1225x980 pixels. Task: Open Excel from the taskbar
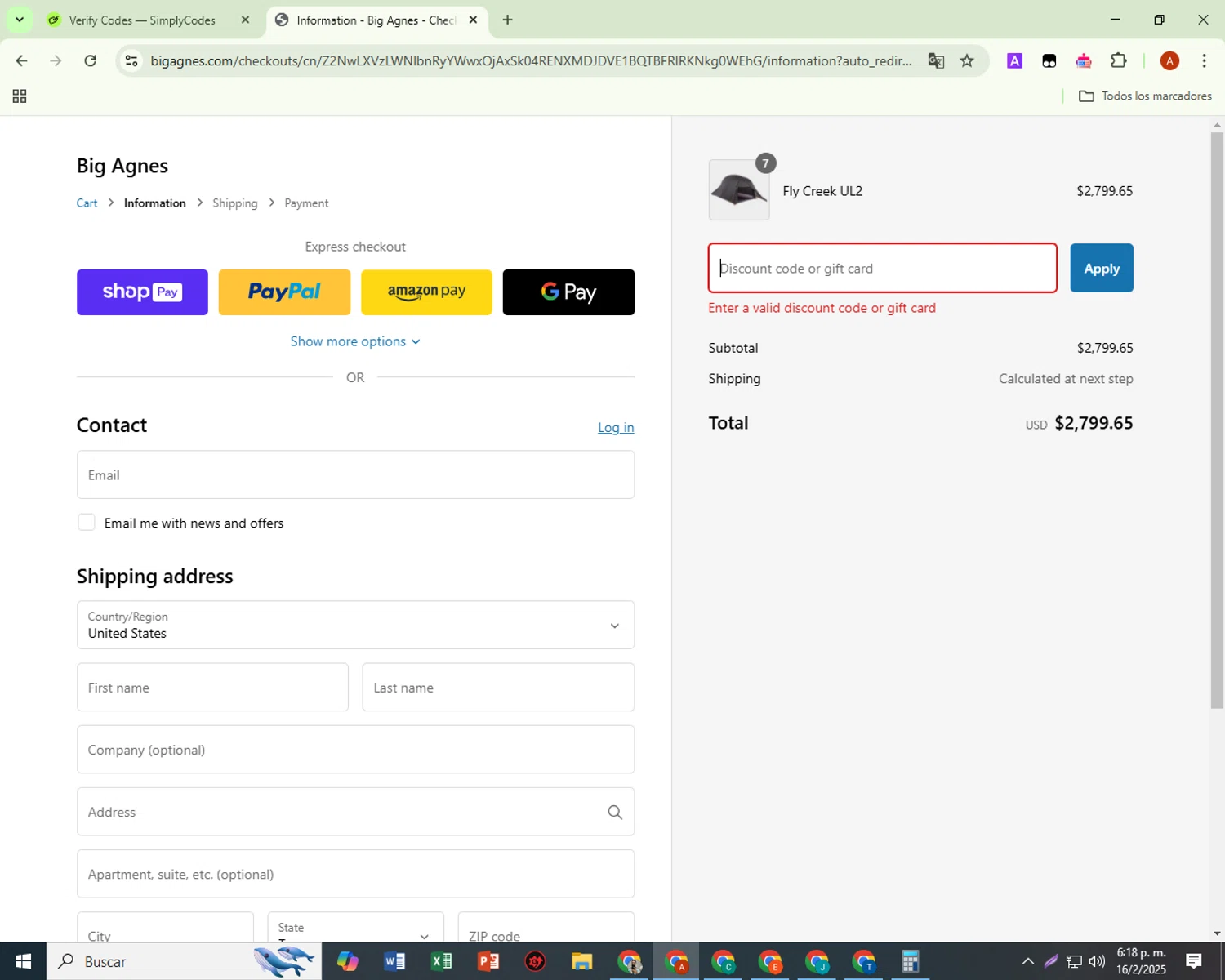(x=442, y=961)
